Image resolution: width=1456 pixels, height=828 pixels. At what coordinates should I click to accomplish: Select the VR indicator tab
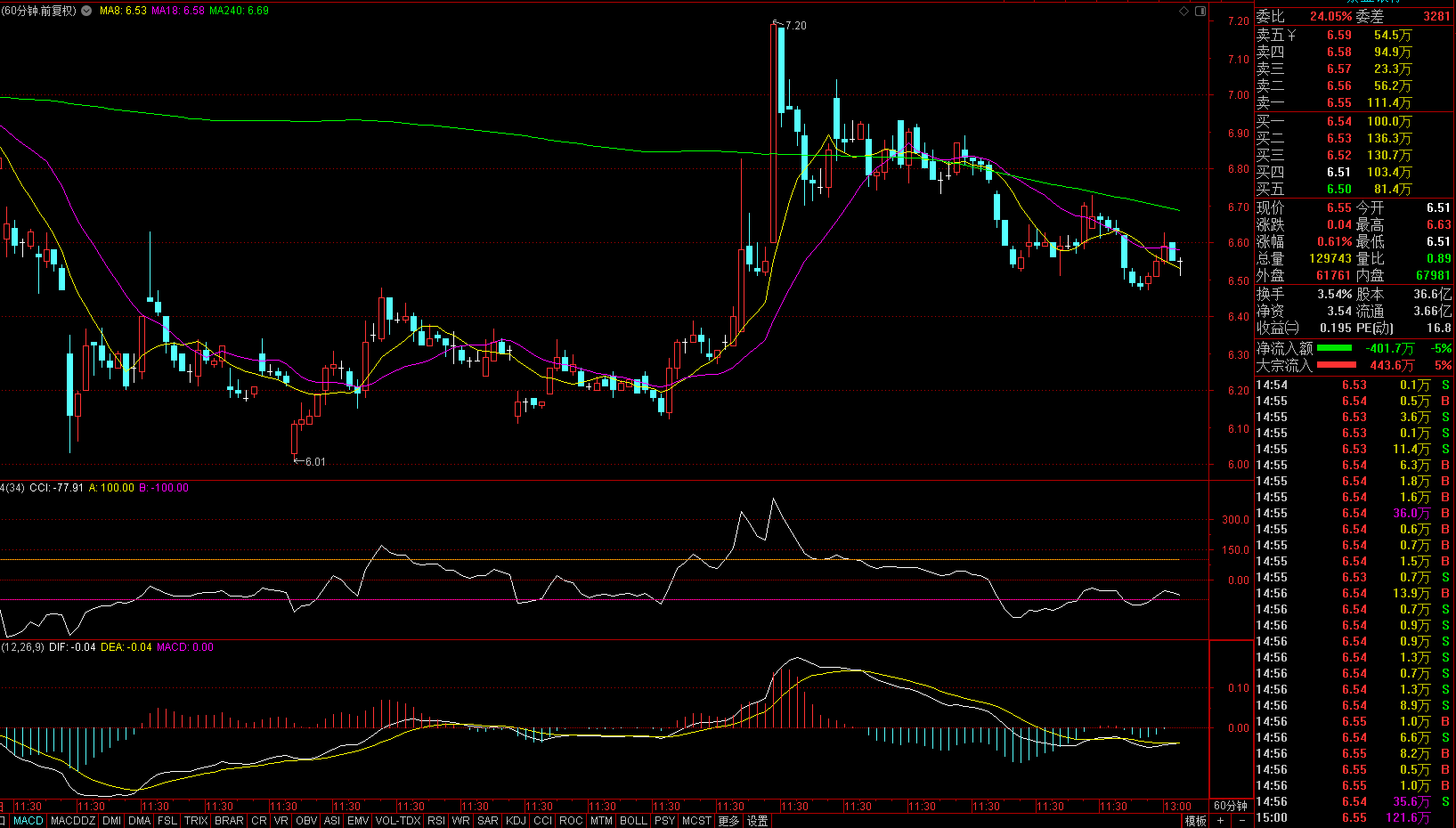(281, 821)
